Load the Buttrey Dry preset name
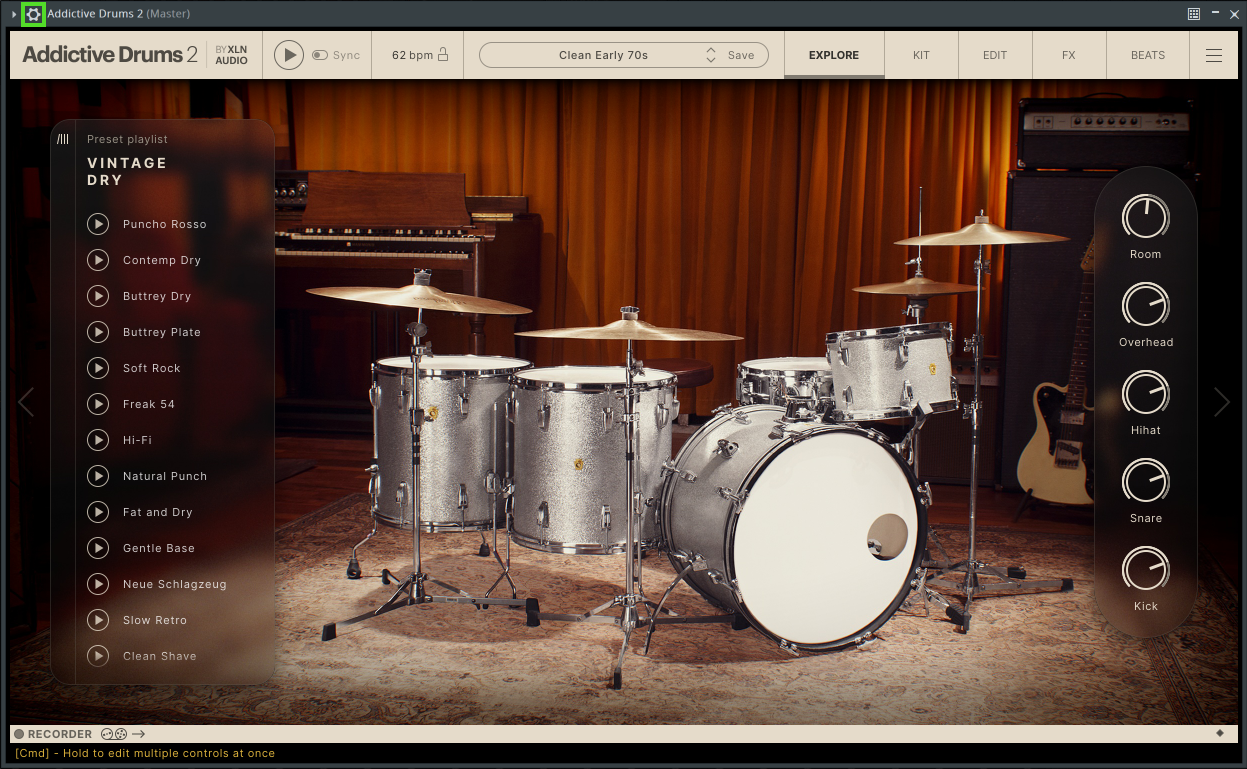 [157, 296]
